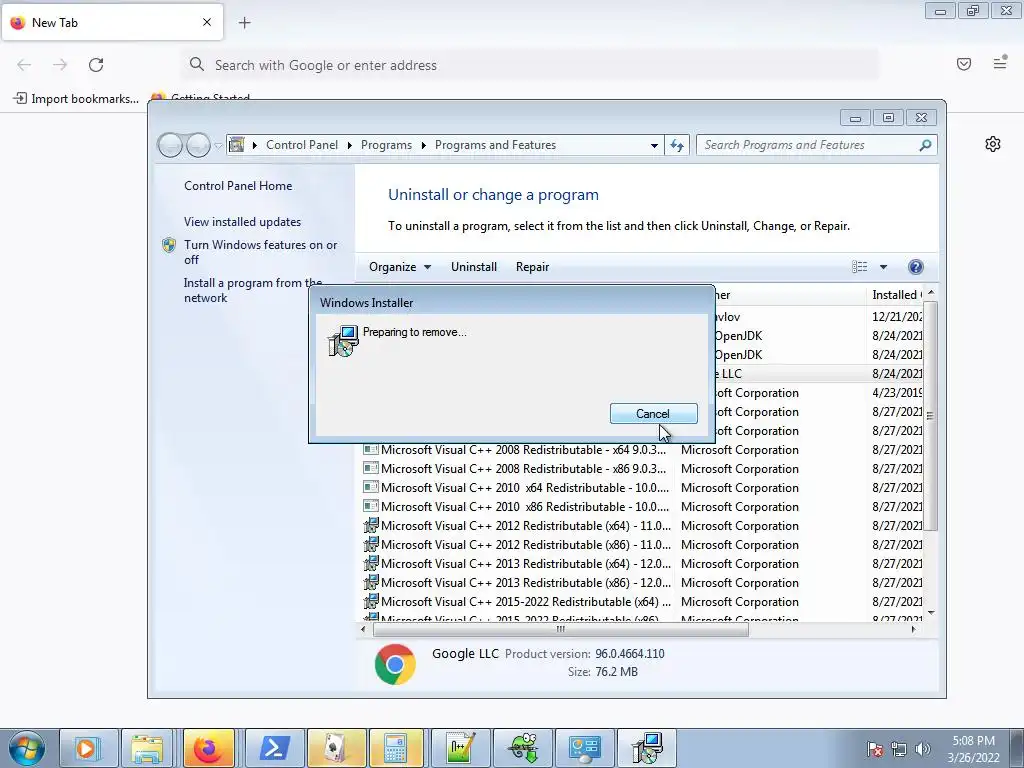The image size is (1024, 768).
Task: Click the horizontal scrollbar thumb of program list
Action: [x=560, y=630]
